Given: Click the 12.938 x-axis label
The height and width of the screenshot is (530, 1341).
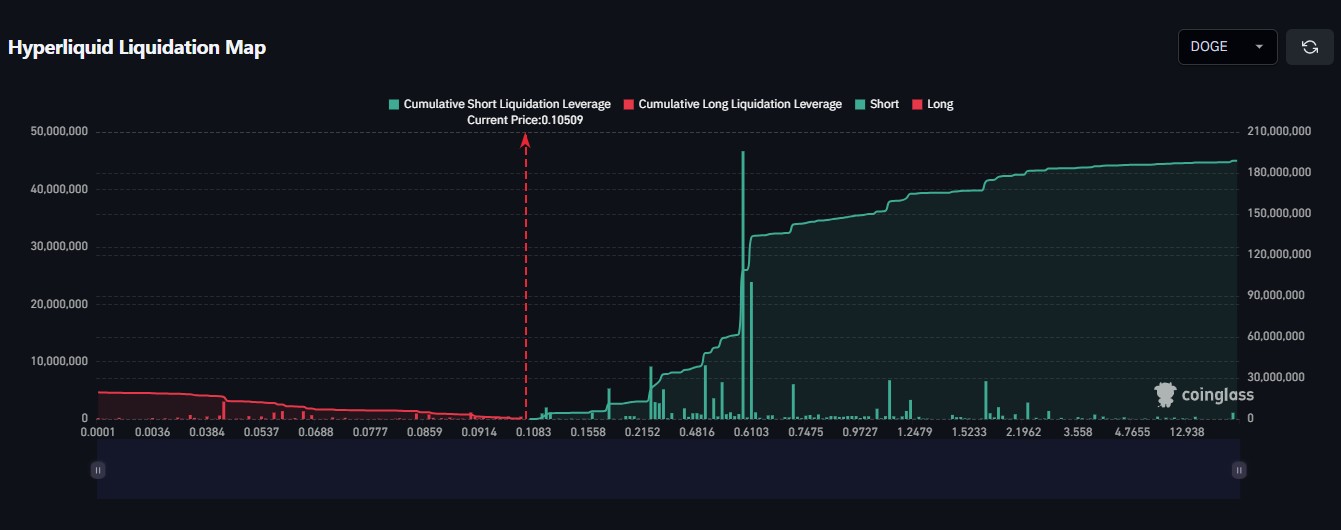Looking at the screenshot, I should 1187,432.
